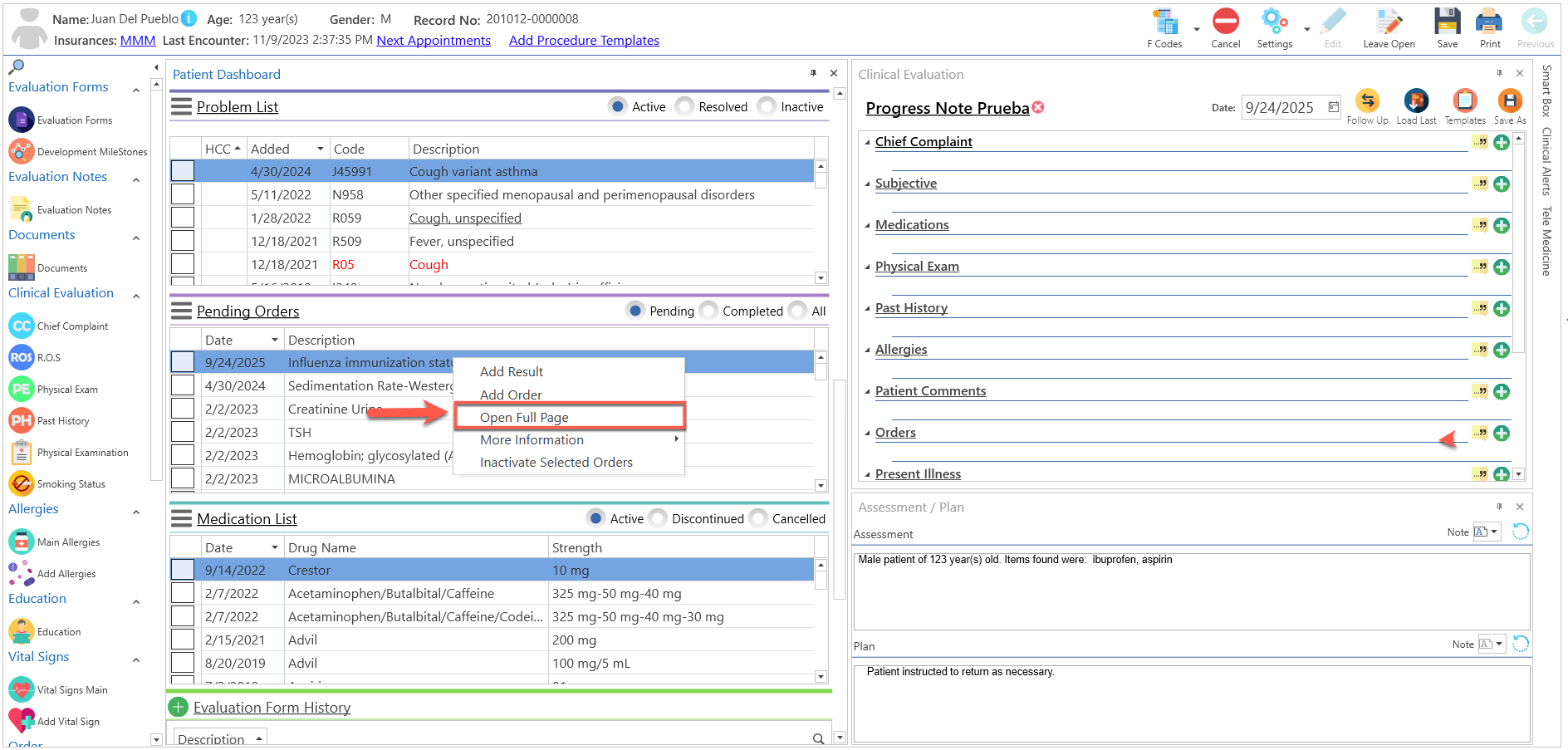This screenshot has width=1568, height=750.
Task: Click the Save As icon
Action: click(1510, 101)
